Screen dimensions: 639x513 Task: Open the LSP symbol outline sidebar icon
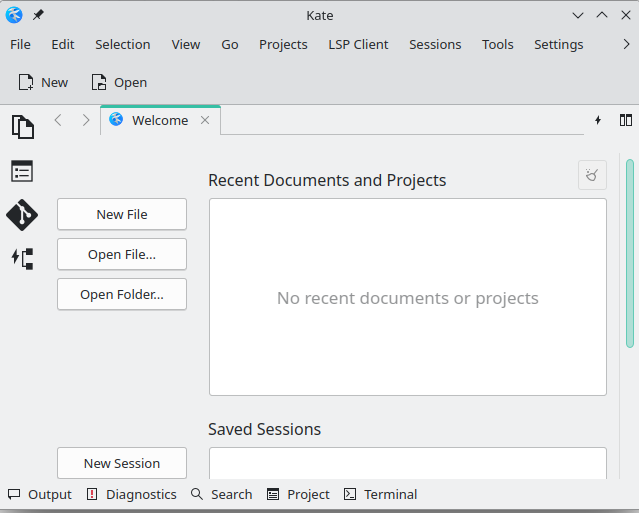pyautogui.click(x=22, y=259)
